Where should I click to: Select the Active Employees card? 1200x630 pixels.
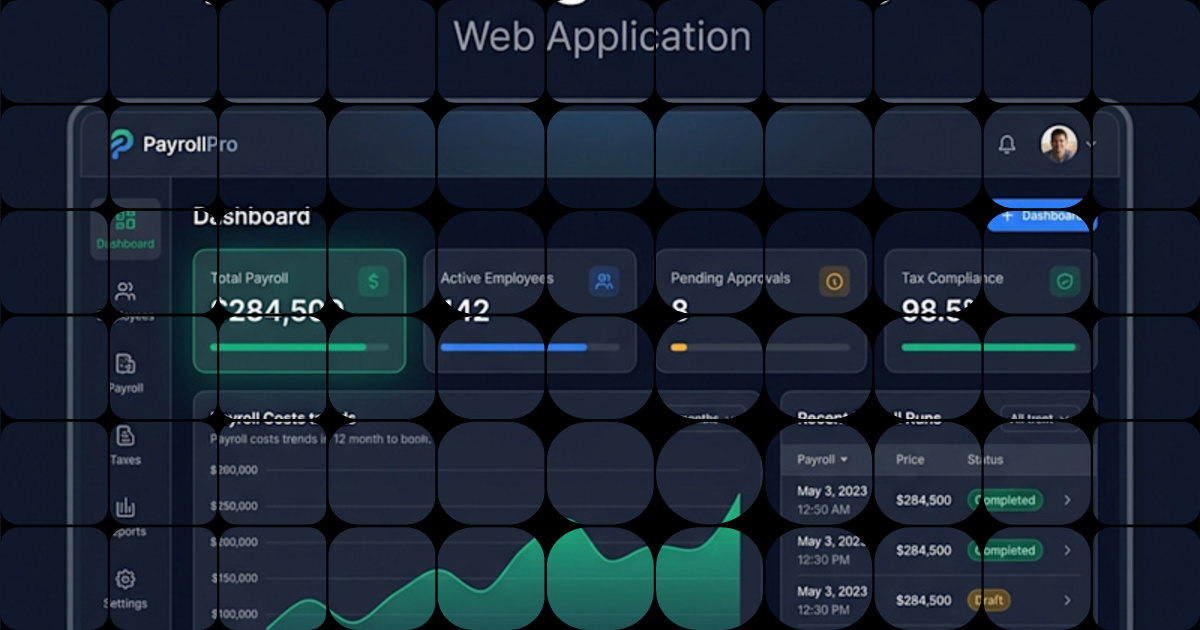tap(530, 310)
